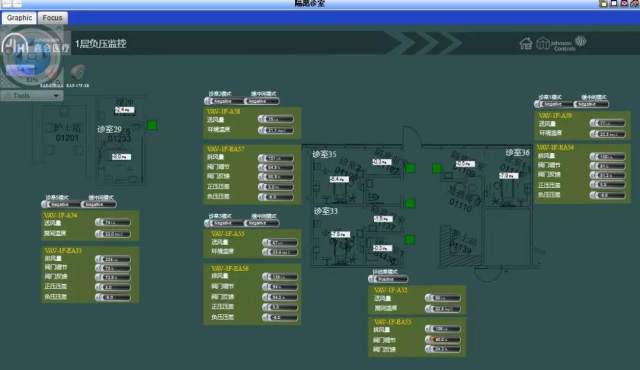Image resolution: width=640 pixels, height=370 pixels.
Task: Click the round globe icon beside Johnson Controls
Action: click(x=580, y=41)
